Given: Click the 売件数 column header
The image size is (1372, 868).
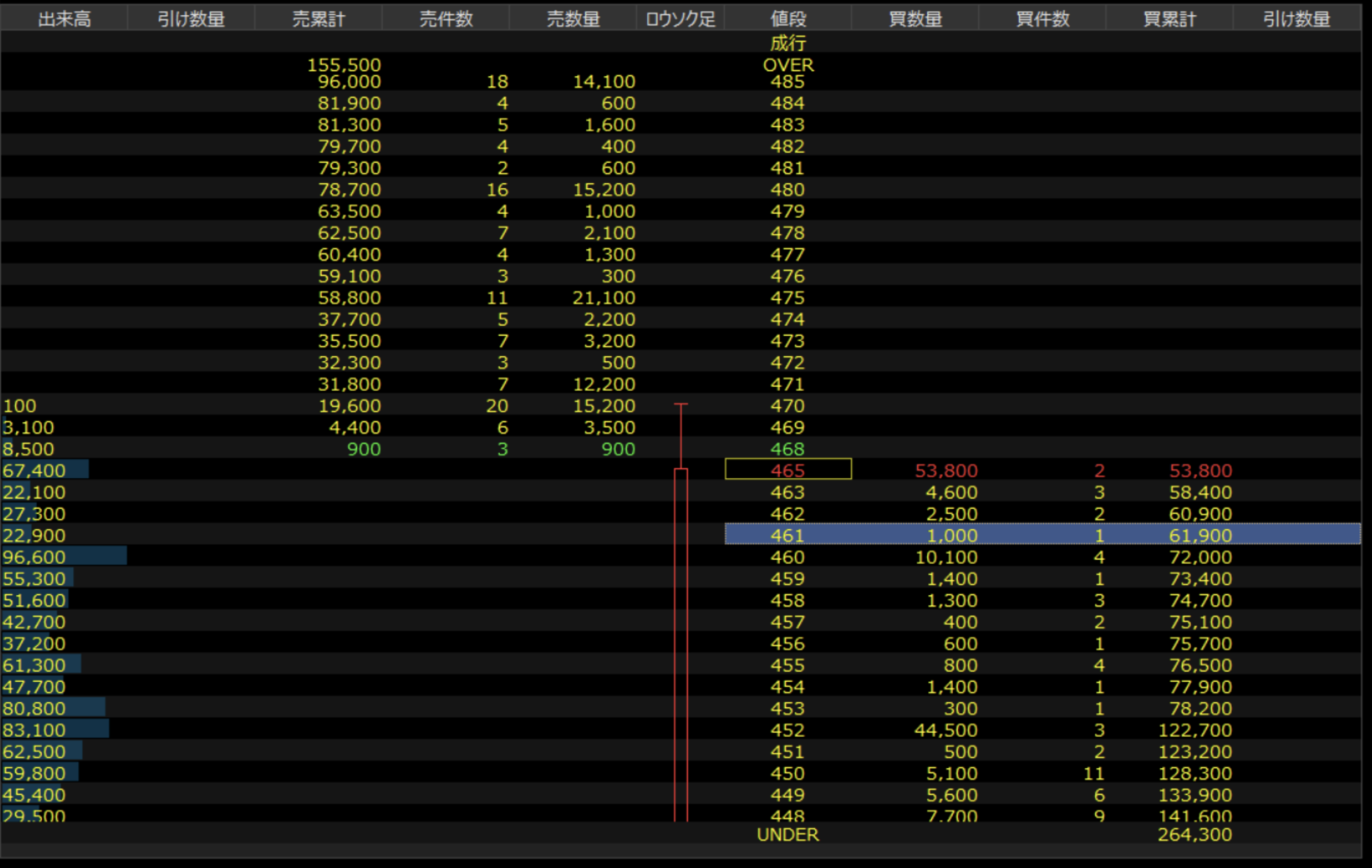Looking at the screenshot, I should click(x=446, y=19).
